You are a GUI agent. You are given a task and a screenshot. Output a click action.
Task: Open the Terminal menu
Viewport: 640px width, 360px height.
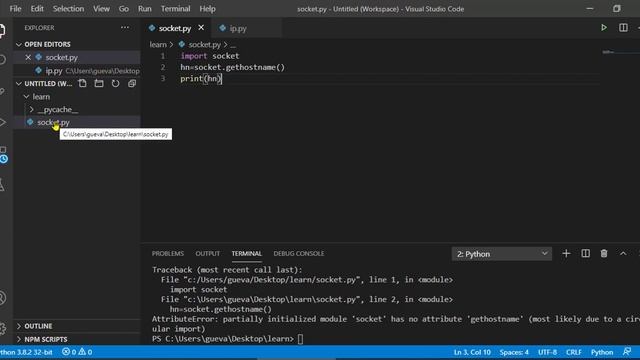coord(176,9)
